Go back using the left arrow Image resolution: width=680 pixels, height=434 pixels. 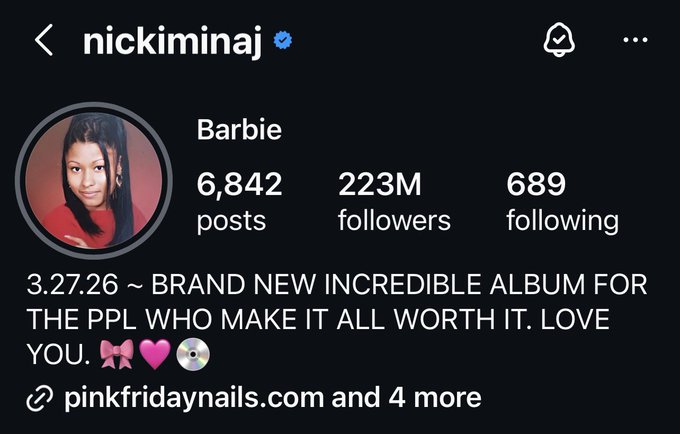click(x=44, y=40)
